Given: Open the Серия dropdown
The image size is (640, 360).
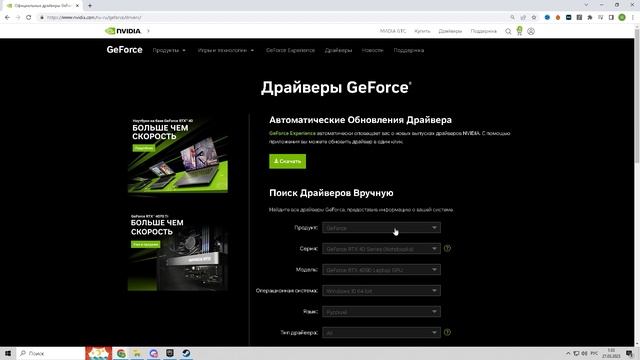Looking at the screenshot, I should (x=381, y=249).
